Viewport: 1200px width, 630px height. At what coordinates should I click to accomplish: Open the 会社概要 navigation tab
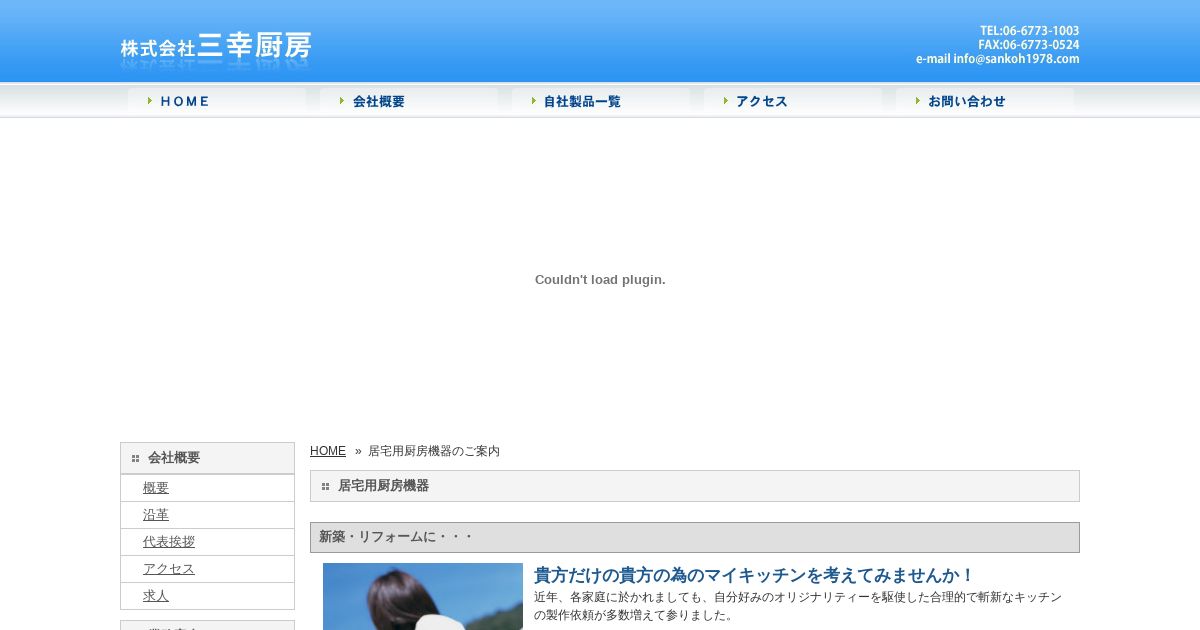pos(409,101)
